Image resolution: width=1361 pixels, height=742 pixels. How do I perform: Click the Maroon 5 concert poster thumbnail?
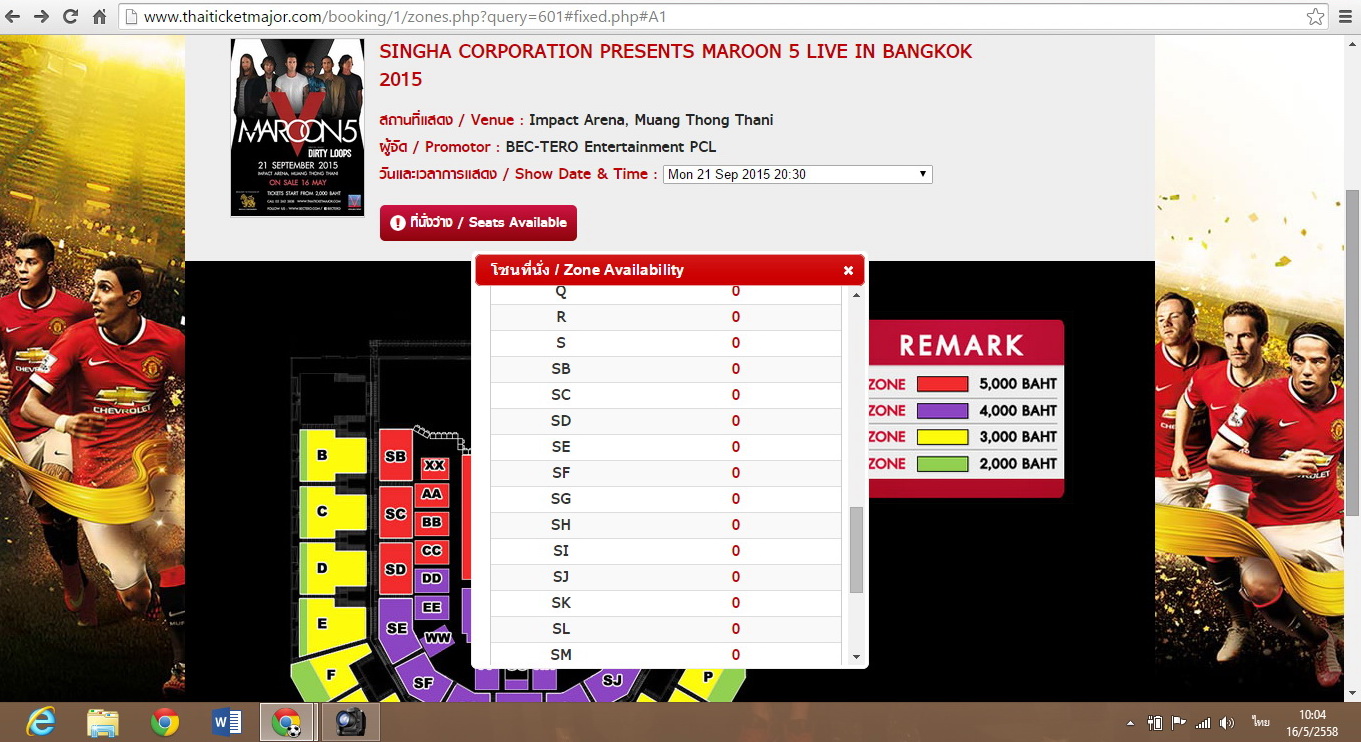coord(297,127)
